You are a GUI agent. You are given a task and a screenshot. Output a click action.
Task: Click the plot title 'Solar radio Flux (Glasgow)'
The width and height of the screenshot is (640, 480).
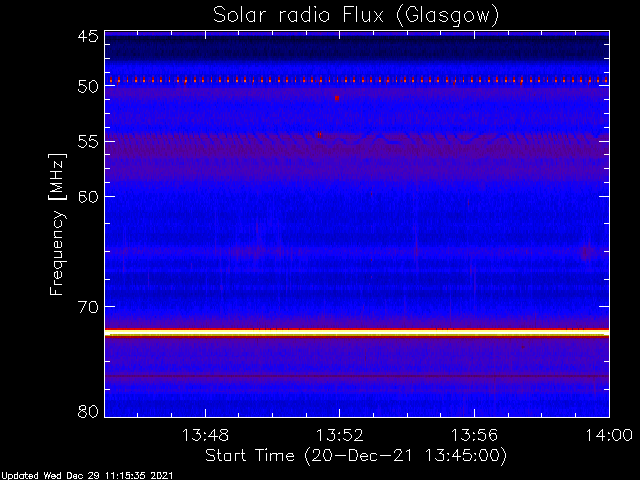(356, 16)
